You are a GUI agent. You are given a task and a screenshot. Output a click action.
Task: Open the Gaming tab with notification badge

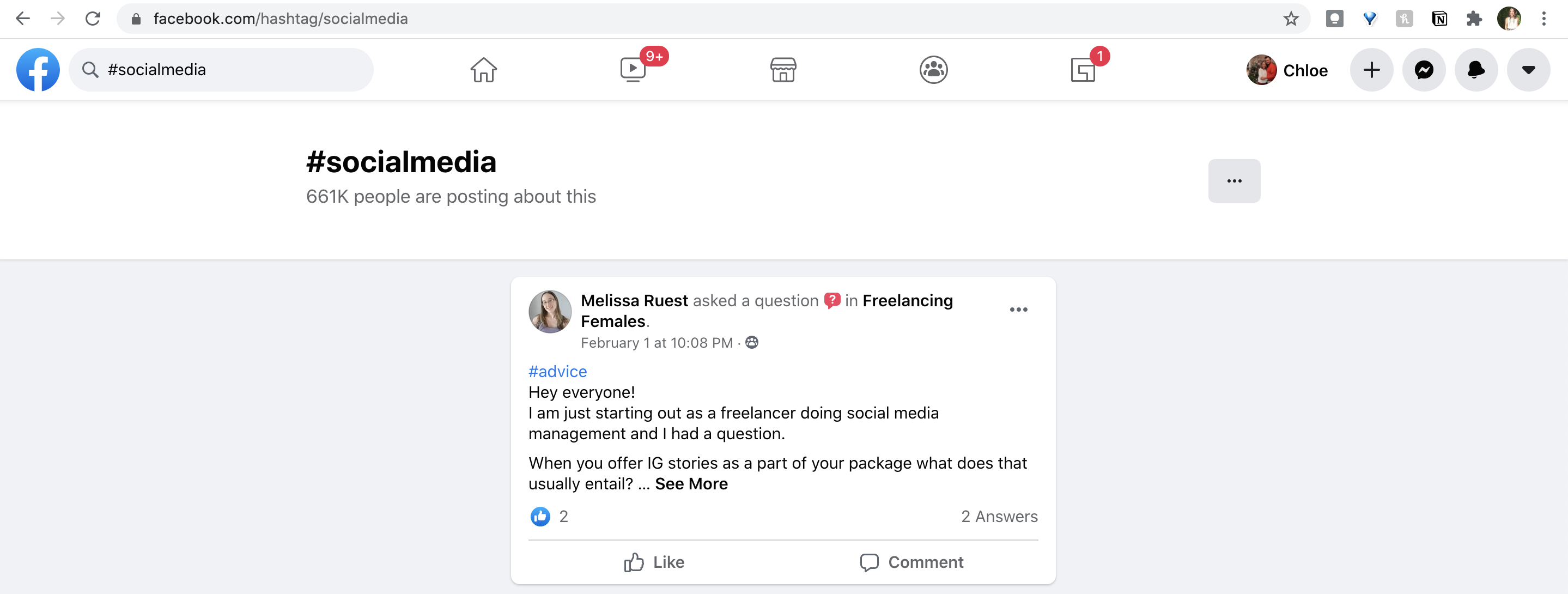coord(1084,70)
